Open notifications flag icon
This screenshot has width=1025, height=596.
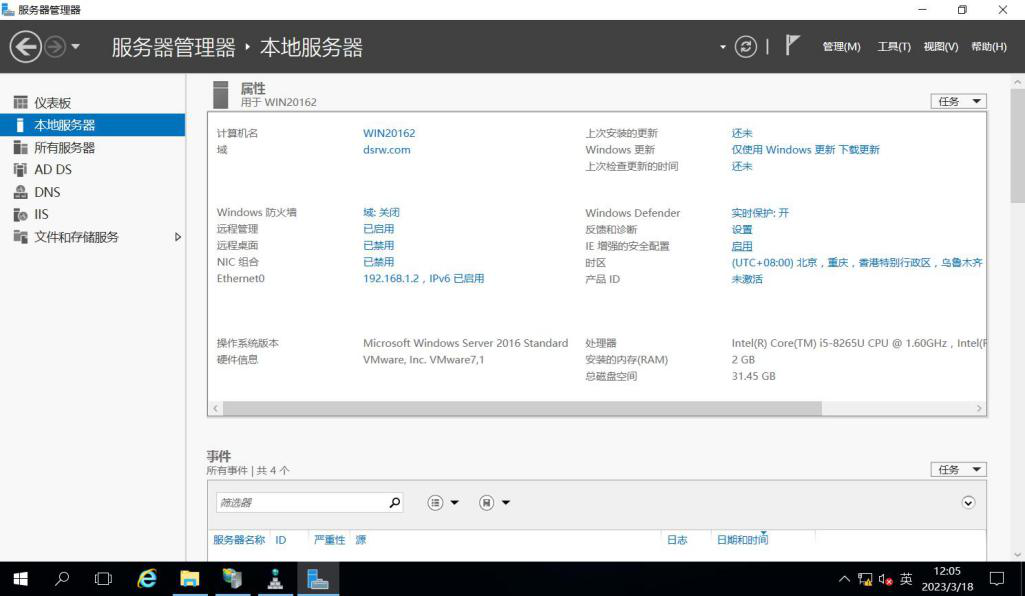tap(792, 46)
